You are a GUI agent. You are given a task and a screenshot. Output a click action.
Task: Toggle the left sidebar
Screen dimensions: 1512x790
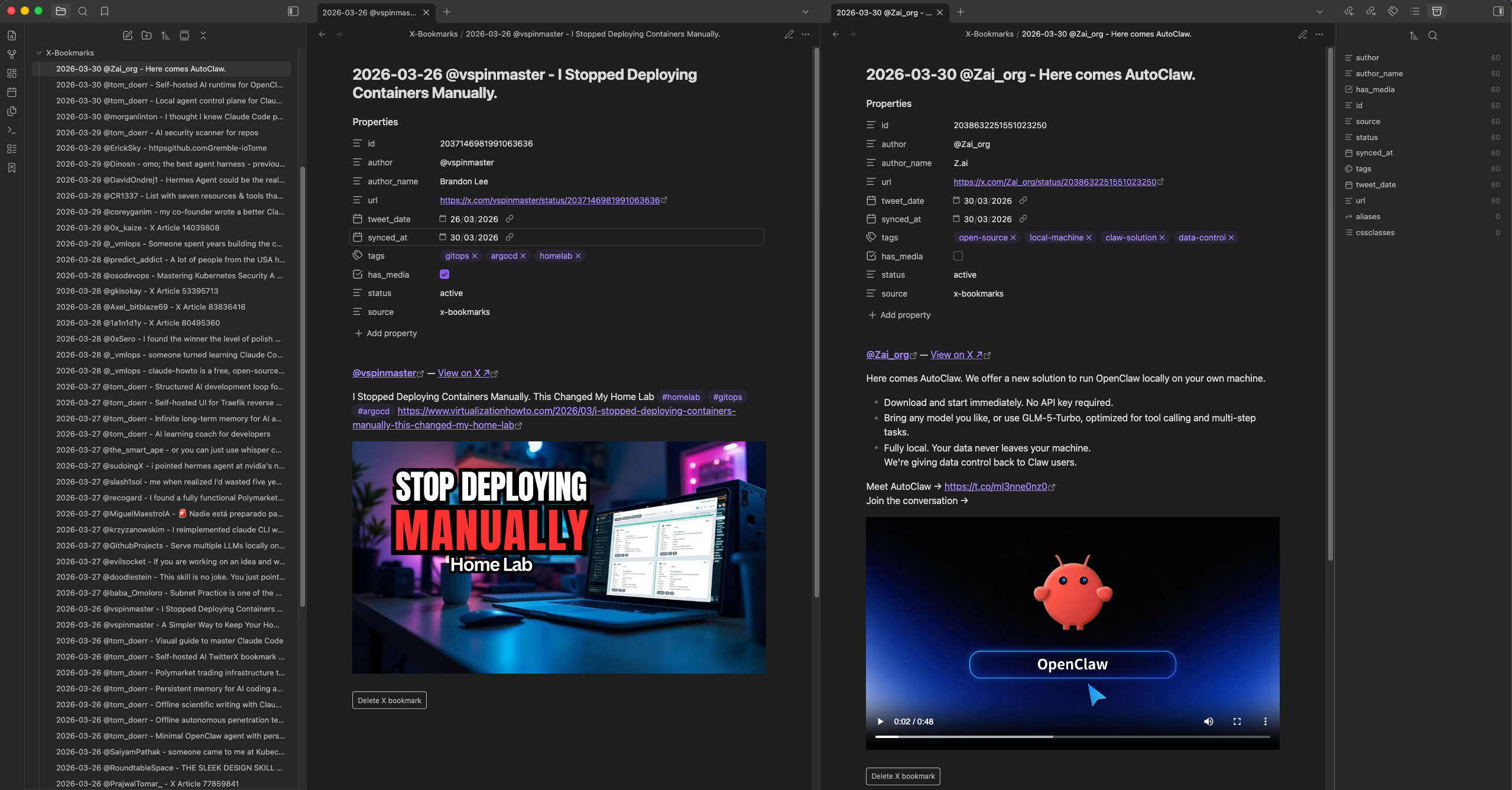(x=293, y=11)
